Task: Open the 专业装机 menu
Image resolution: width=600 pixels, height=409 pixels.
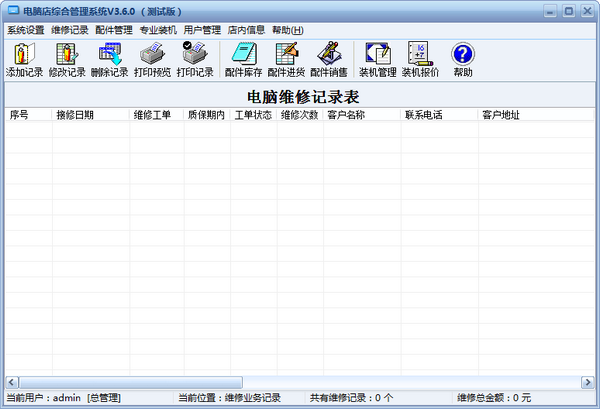Action: 158,30
